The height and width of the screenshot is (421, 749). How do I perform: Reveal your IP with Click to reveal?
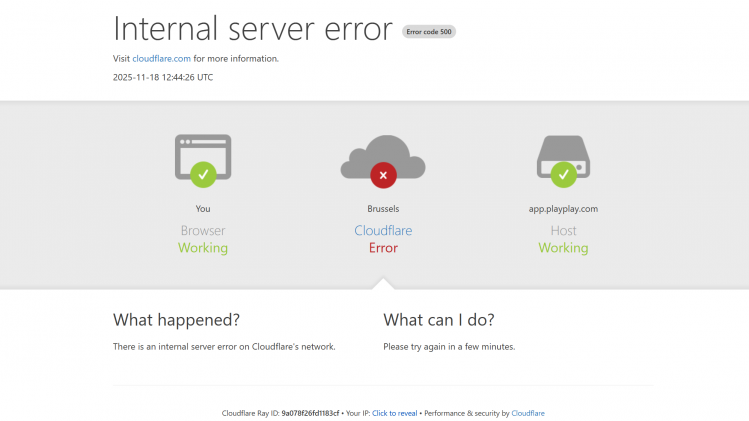394,413
